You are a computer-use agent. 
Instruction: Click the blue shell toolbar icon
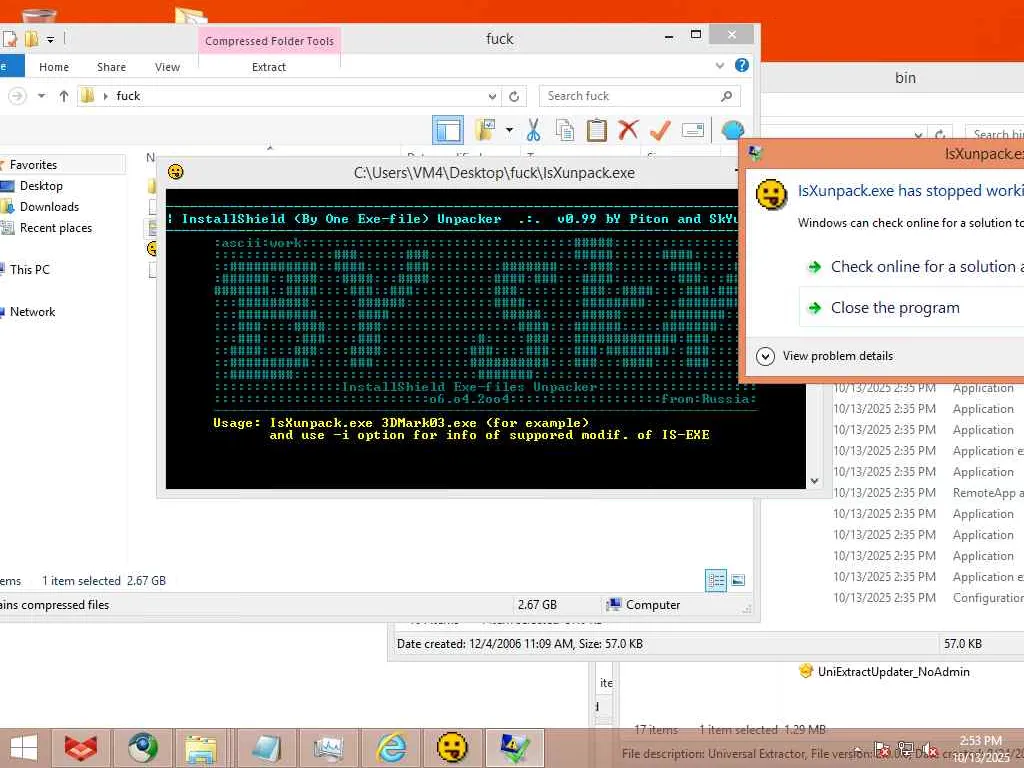pyautogui.click(x=732, y=130)
